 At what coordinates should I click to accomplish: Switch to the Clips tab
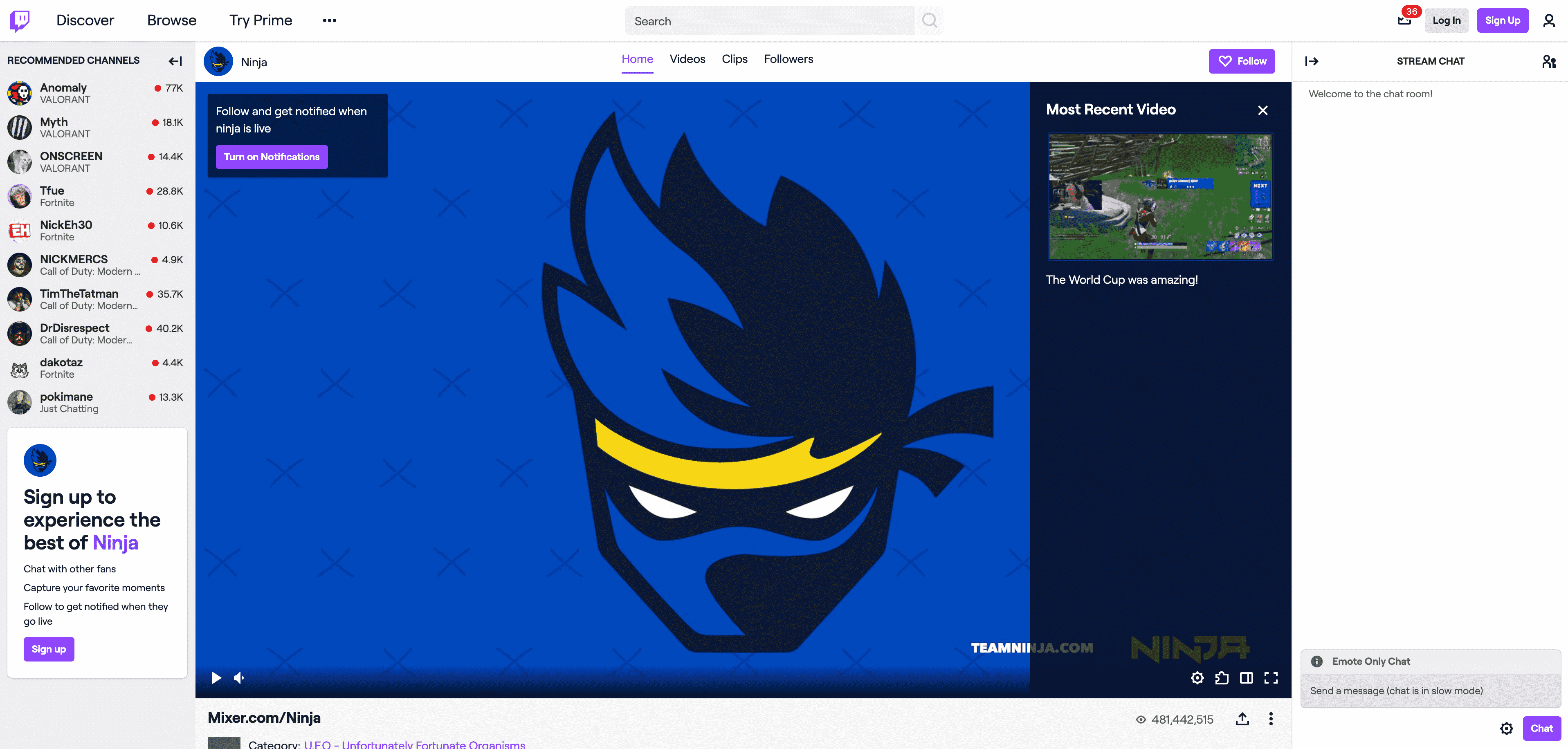coord(735,60)
